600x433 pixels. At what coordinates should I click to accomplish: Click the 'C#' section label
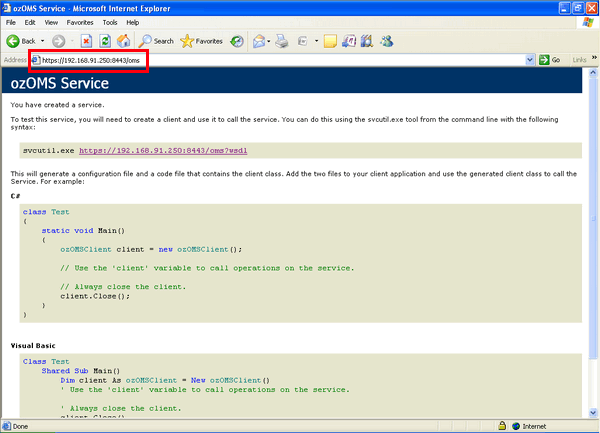pos(15,196)
